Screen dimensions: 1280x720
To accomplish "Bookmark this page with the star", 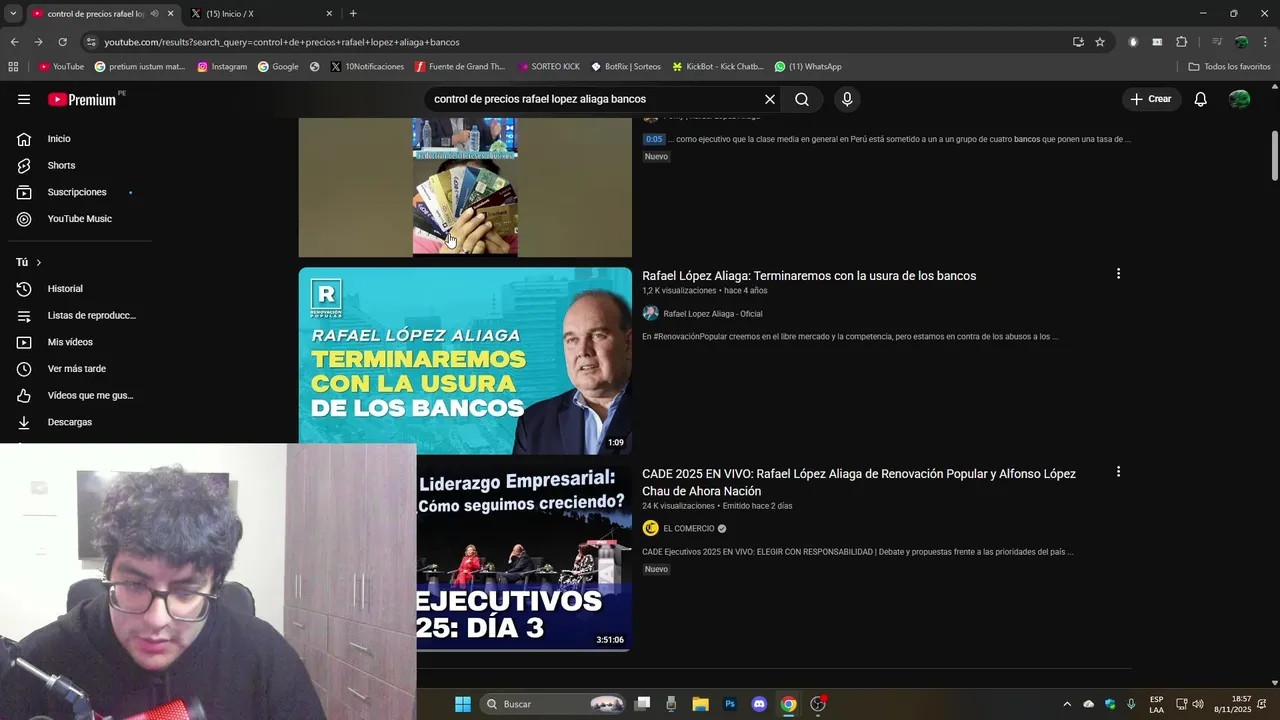I will tap(1100, 42).
